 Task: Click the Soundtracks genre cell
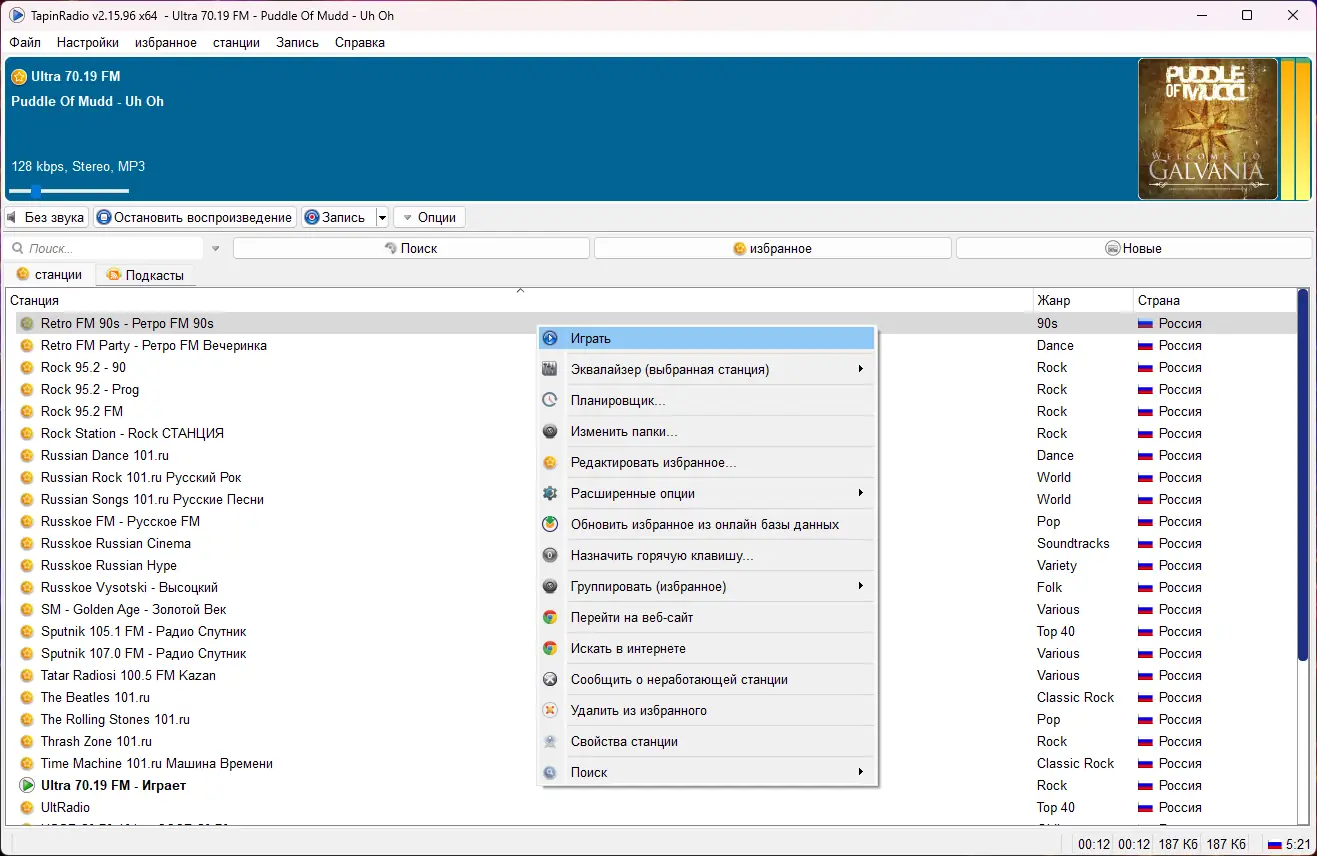pos(1073,544)
